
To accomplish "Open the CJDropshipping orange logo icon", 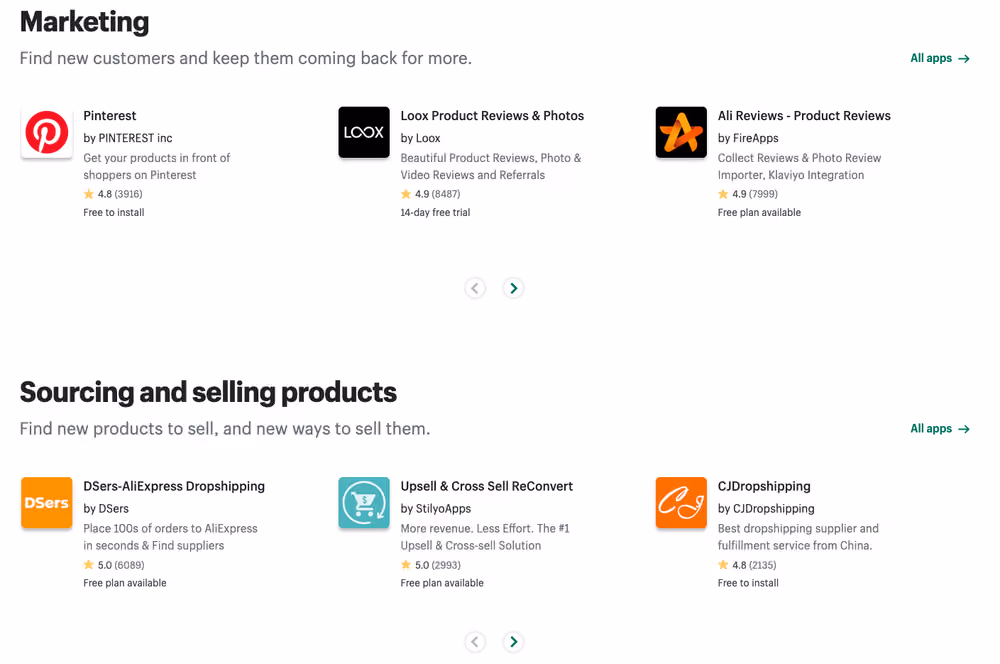I will [681, 503].
